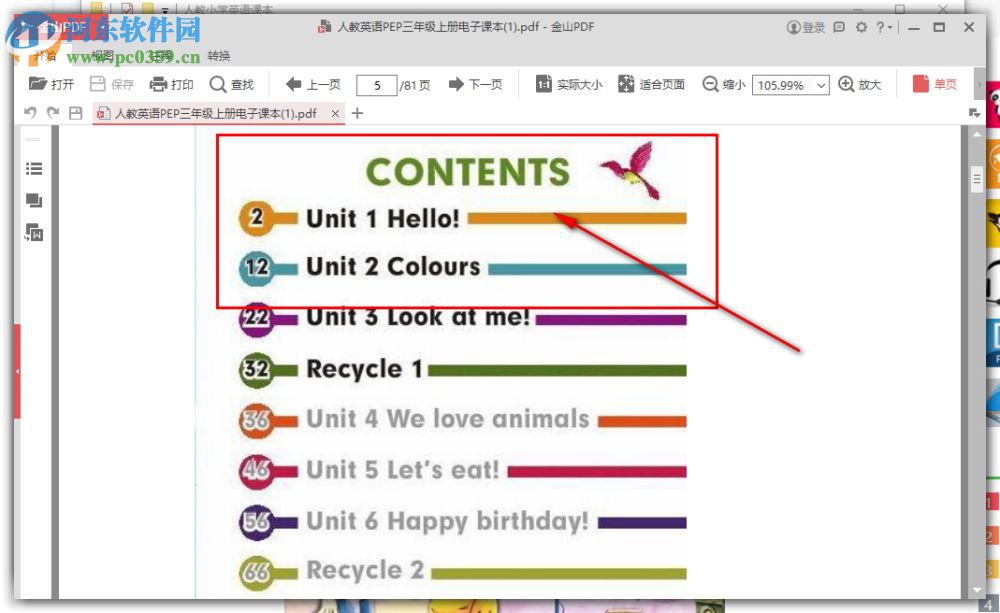Screen dimensions: 1000x613
Task: Open the 查找 search tool
Action: 232,84
